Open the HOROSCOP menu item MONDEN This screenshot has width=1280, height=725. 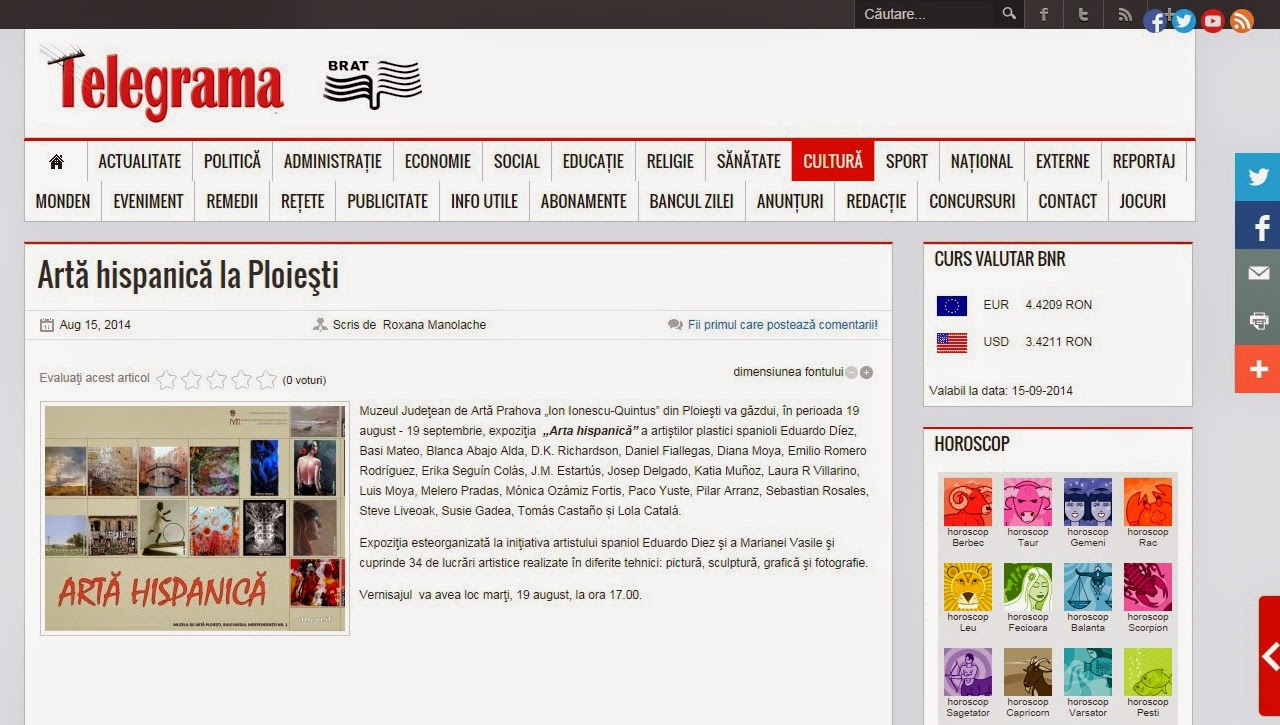pyautogui.click(x=63, y=201)
